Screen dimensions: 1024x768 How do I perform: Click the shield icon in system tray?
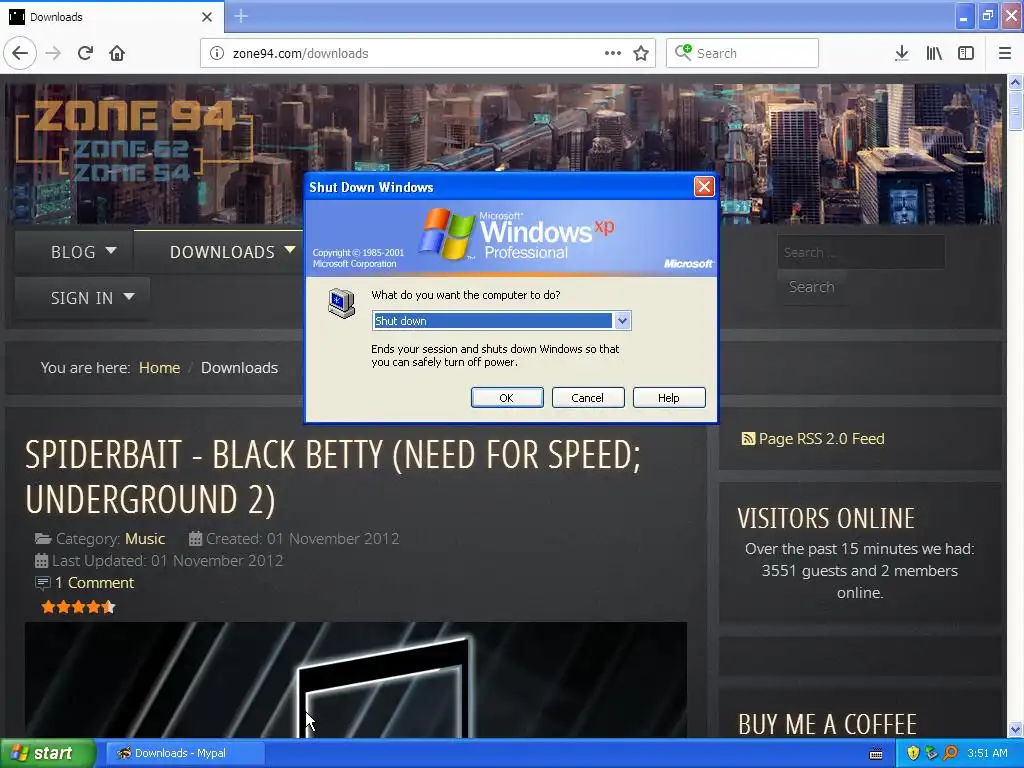[x=913, y=753]
